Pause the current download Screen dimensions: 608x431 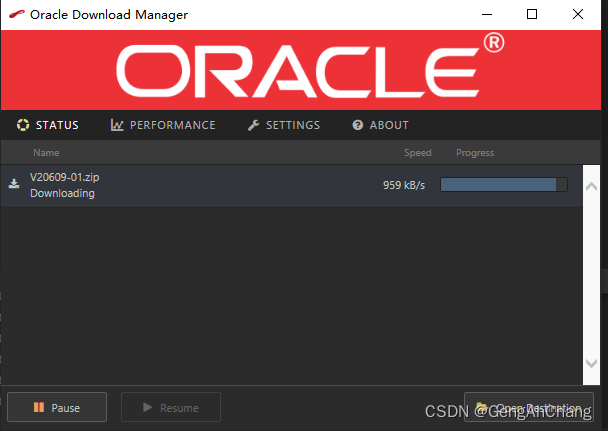point(57,407)
